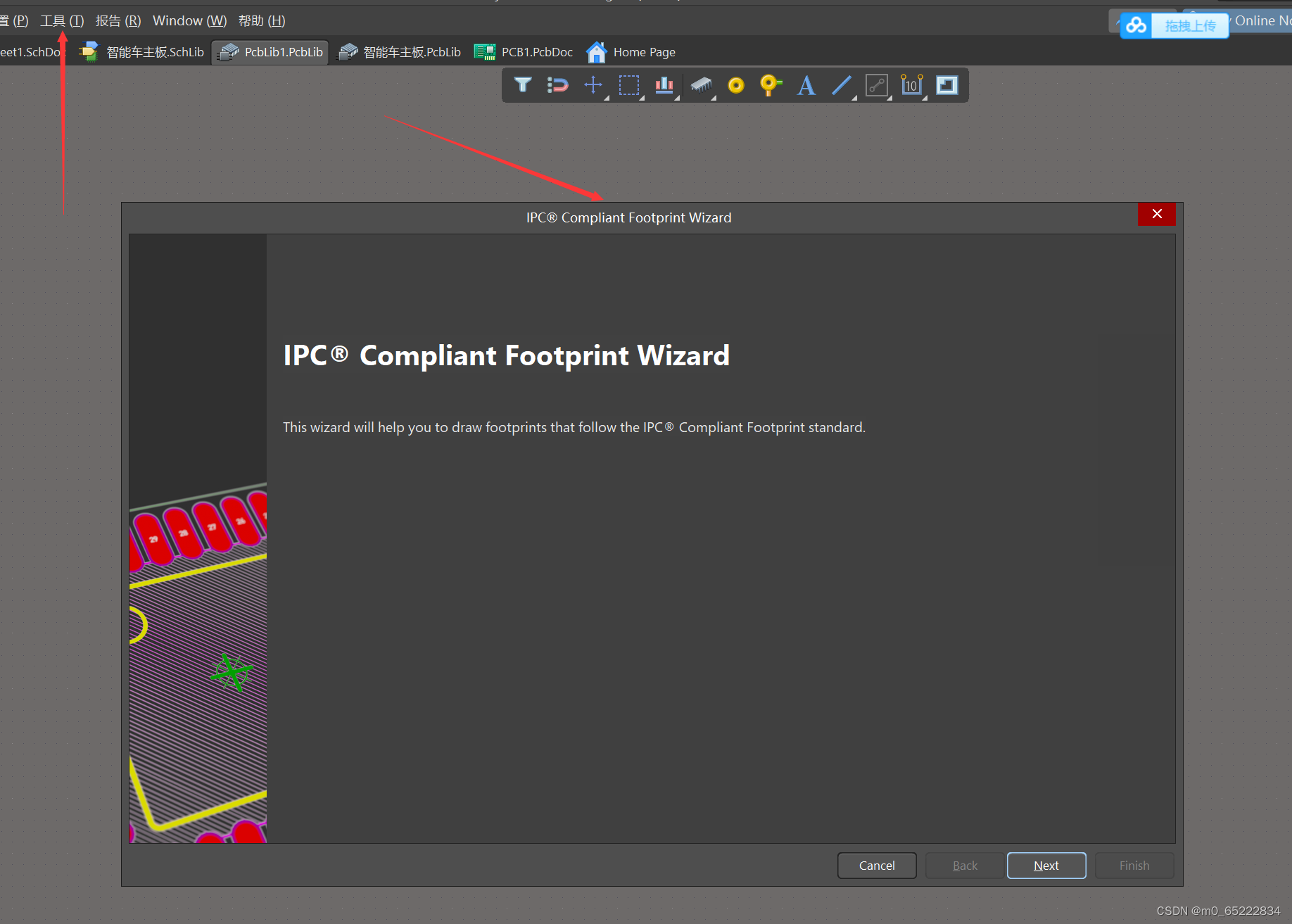The image size is (1292, 924).
Task: Click the 拖拽上传 upload button
Action: pyautogui.click(x=1190, y=26)
